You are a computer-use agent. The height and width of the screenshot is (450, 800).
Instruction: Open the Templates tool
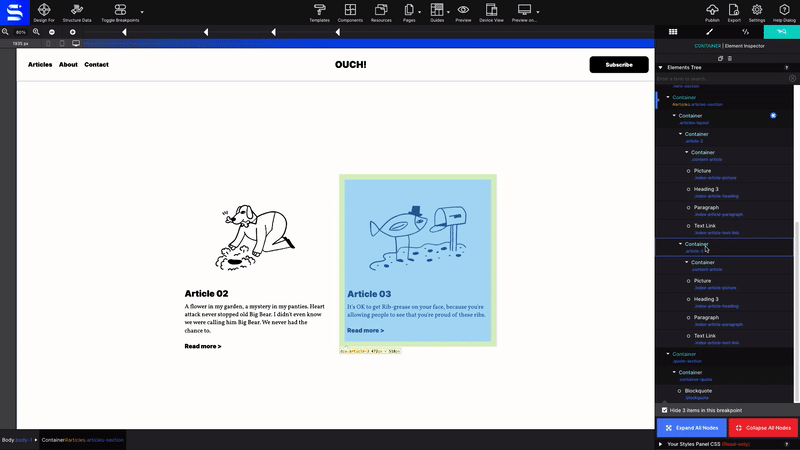[319, 13]
